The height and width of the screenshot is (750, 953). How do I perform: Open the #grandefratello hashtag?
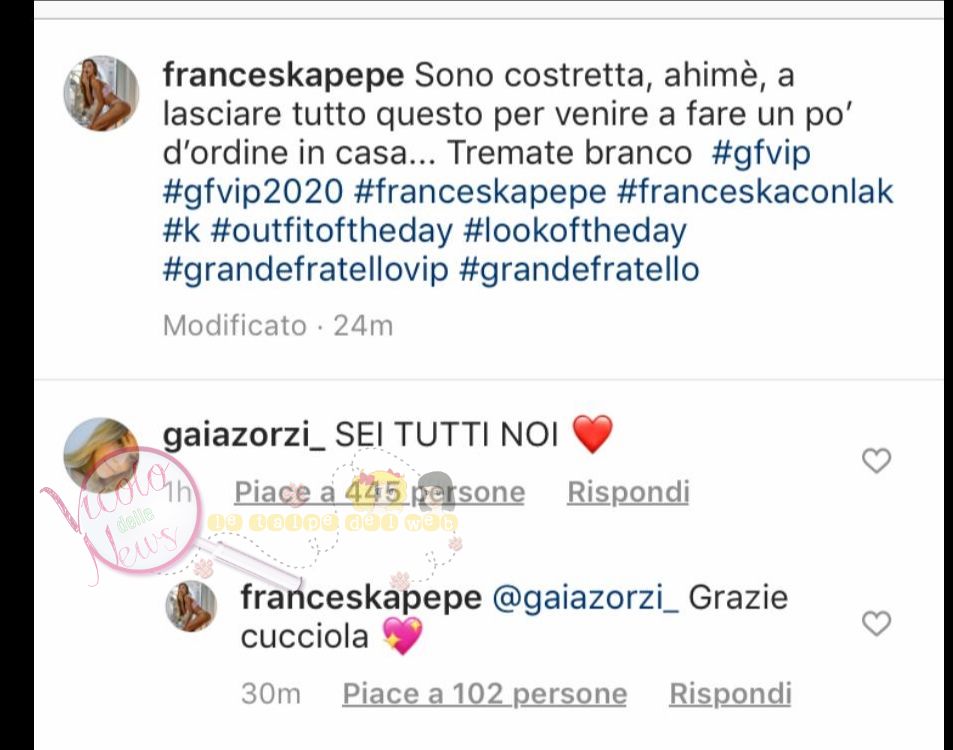[579, 270]
